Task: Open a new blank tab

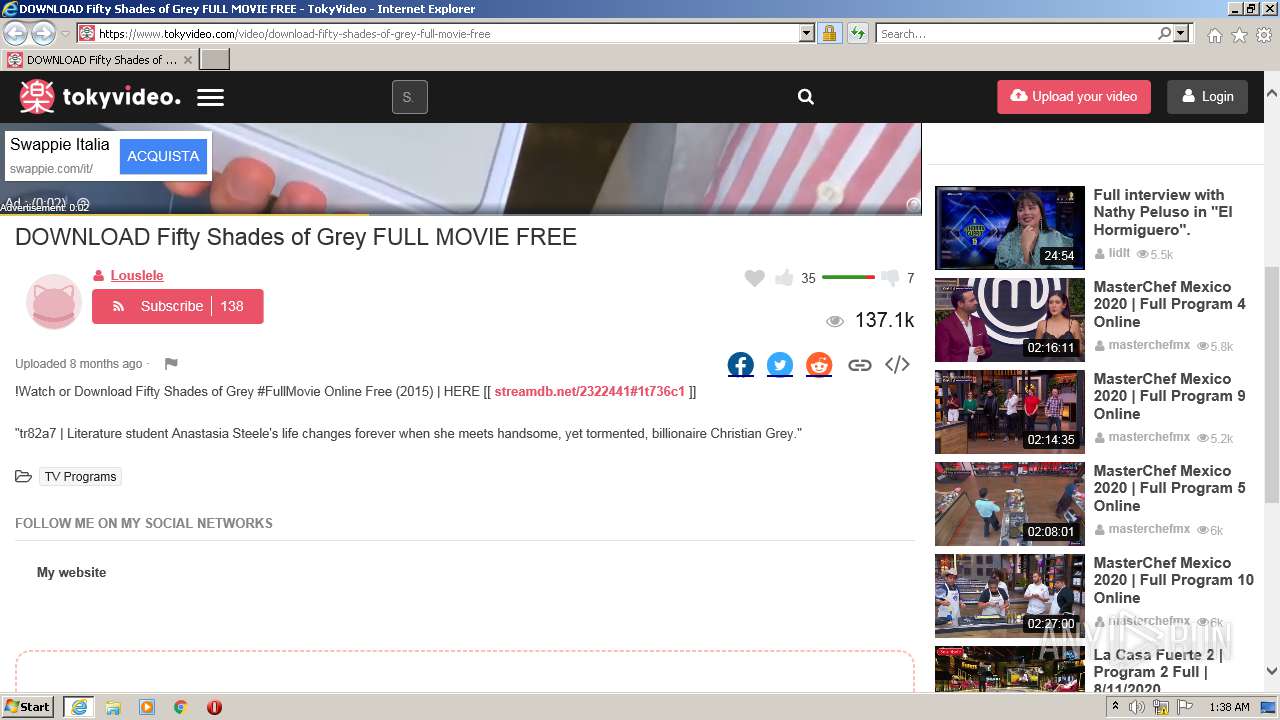Action: coord(215,60)
